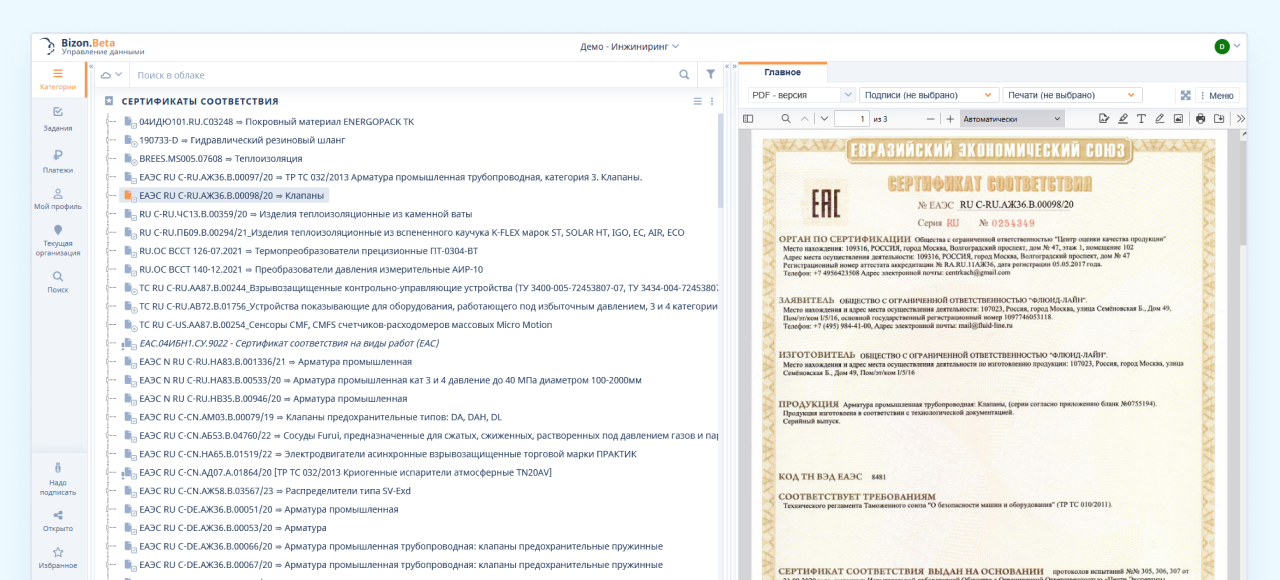Select RU.ОС ВССТ 126-07.2021 Термопреобразователи item
The image size is (1280, 580).
301,251
